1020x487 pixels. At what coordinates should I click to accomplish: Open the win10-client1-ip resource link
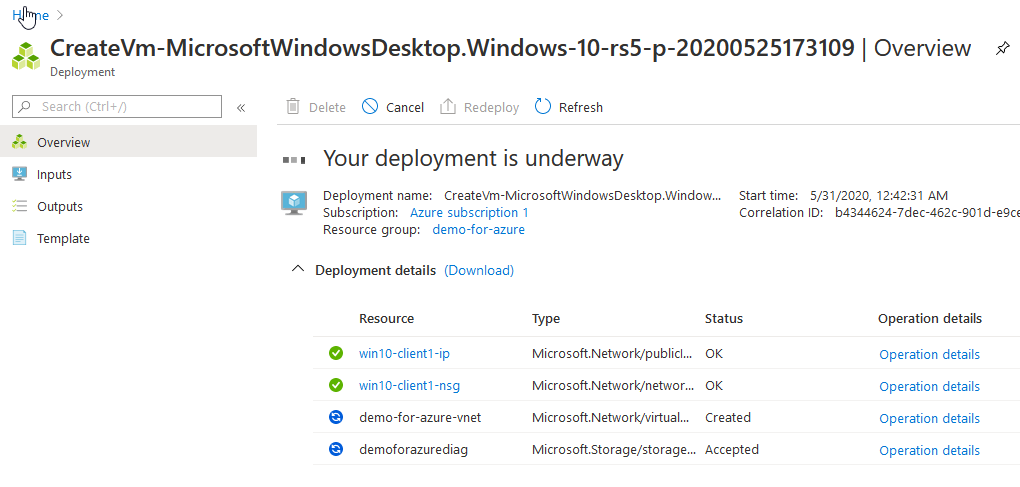[405, 354]
